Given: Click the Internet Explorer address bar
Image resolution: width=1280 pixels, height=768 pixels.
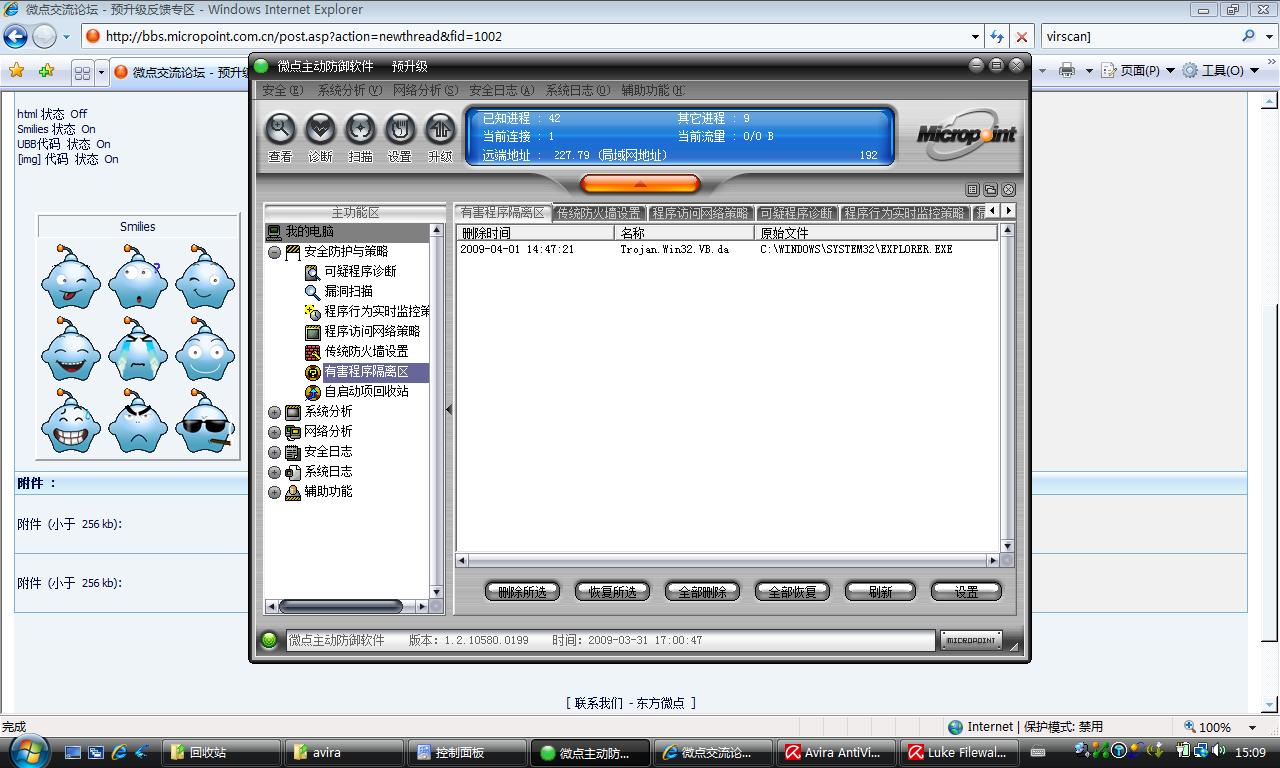Looking at the screenshot, I should pyautogui.click(x=530, y=36).
